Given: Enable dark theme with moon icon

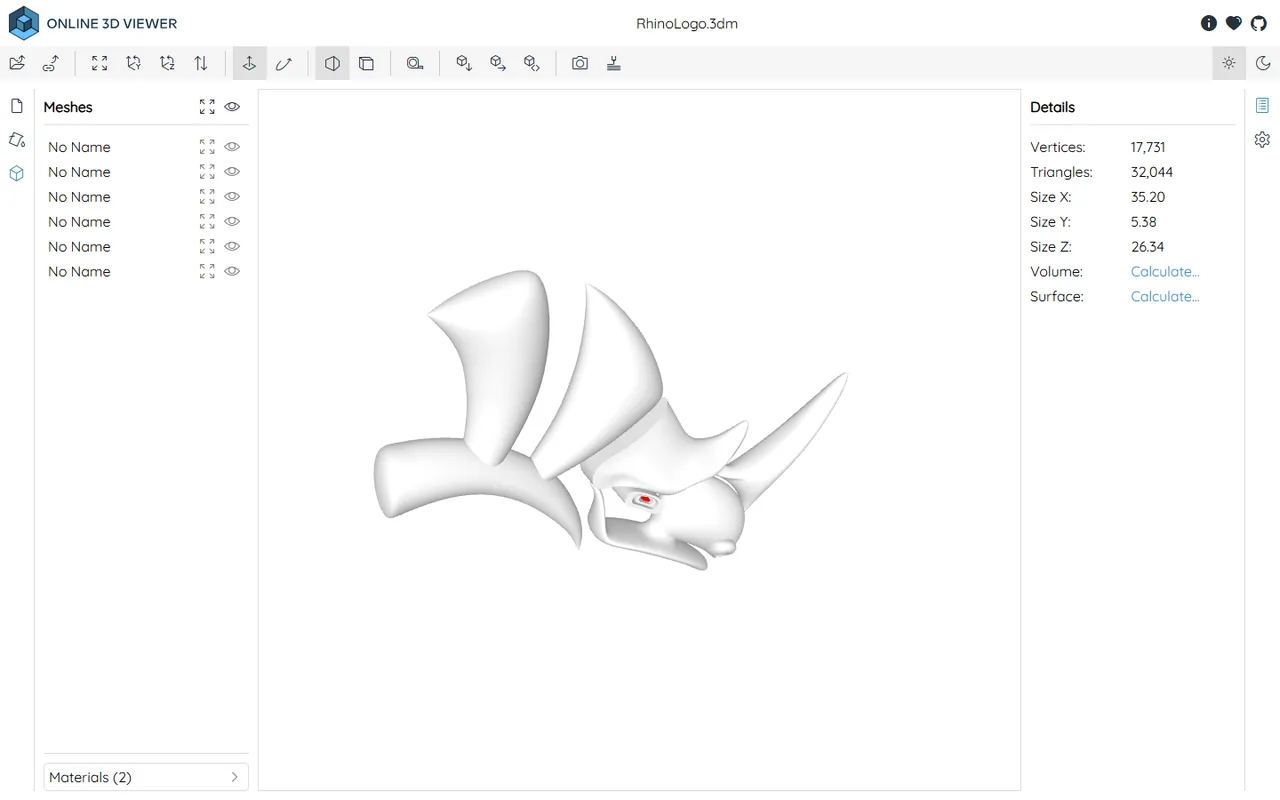Looking at the screenshot, I should [x=1263, y=63].
